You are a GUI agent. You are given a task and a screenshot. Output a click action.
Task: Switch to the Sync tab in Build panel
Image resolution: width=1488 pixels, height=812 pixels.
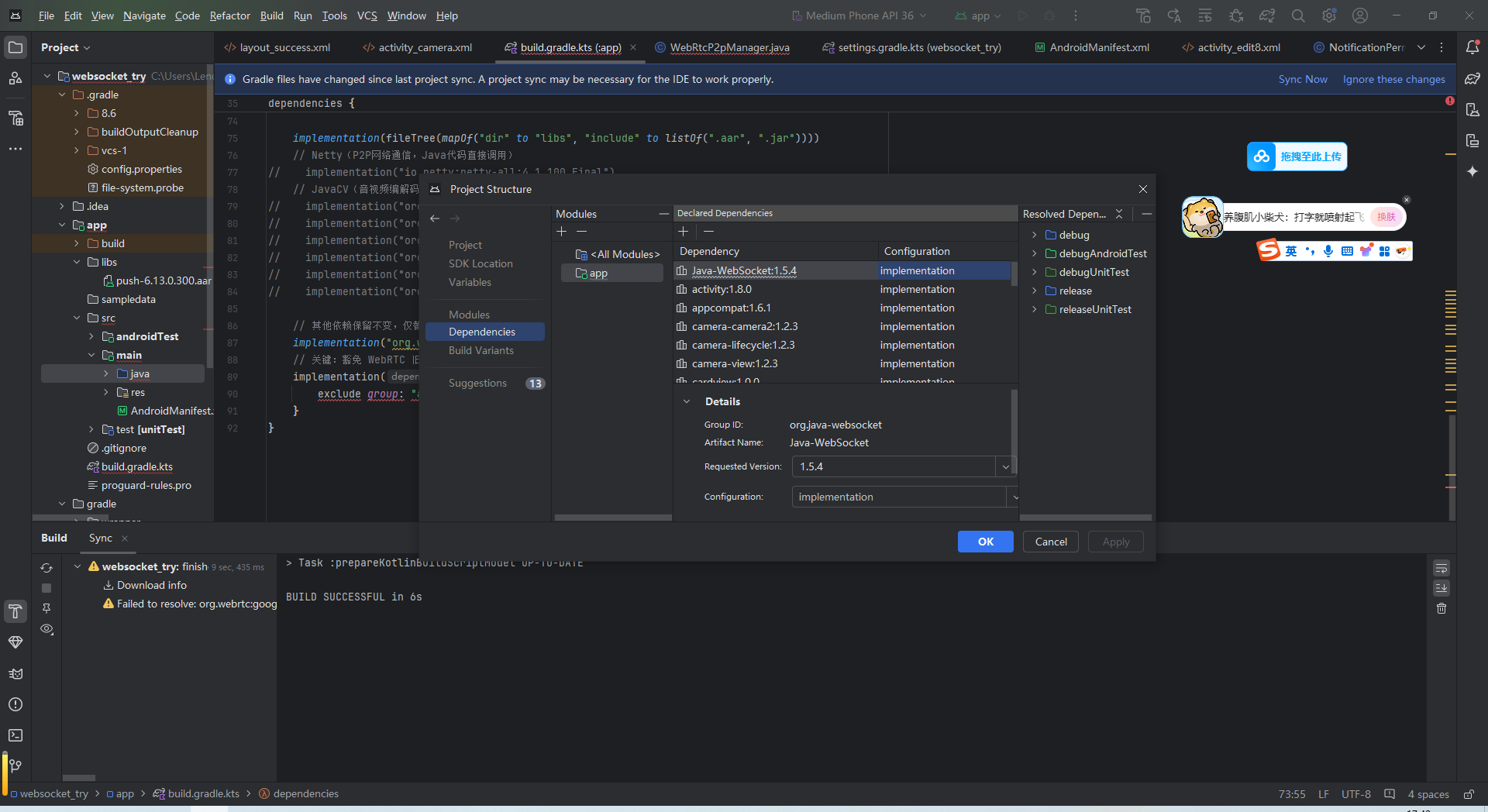pyautogui.click(x=101, y=538)
